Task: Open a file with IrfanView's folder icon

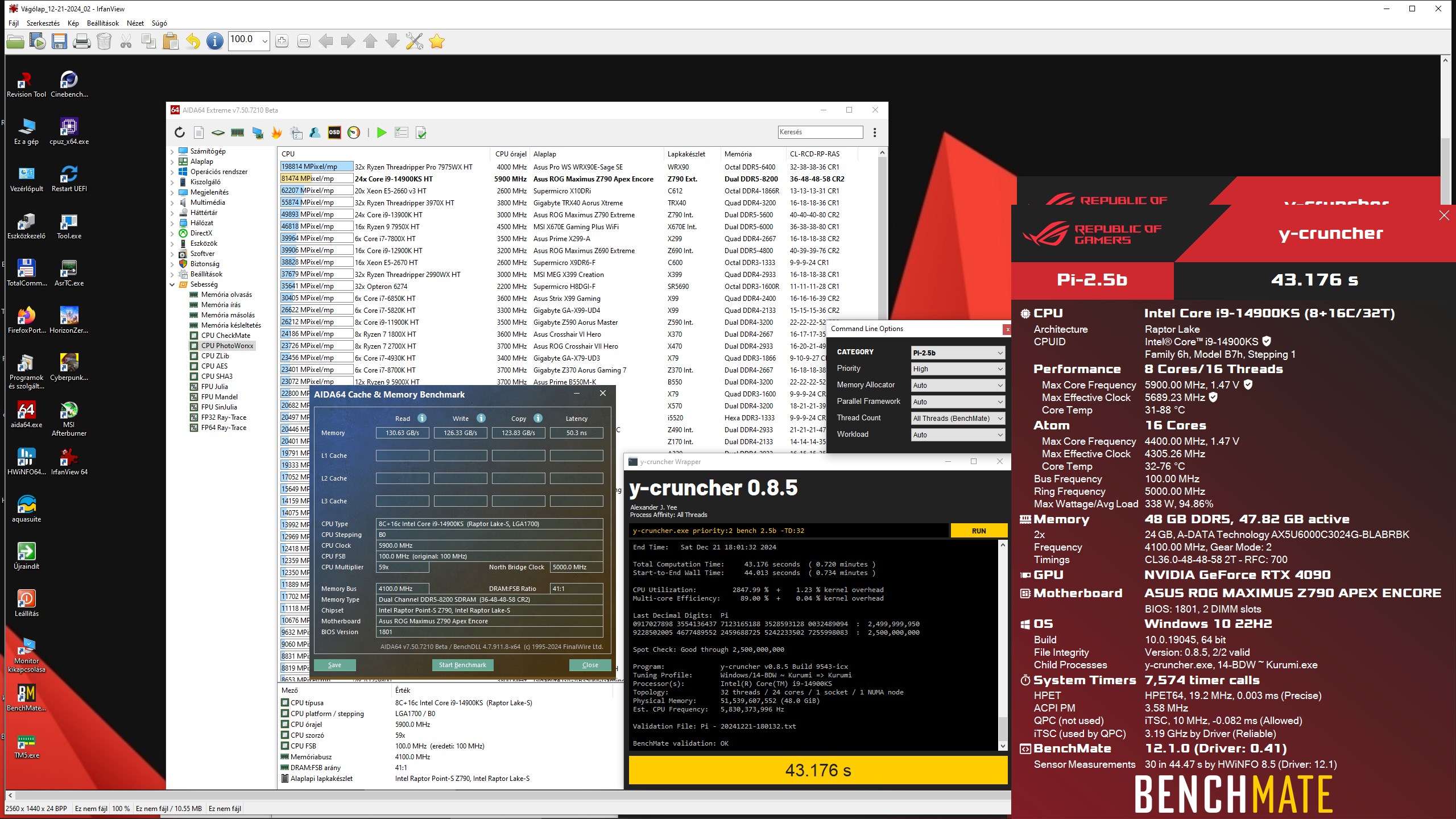Action: (15, 41)
